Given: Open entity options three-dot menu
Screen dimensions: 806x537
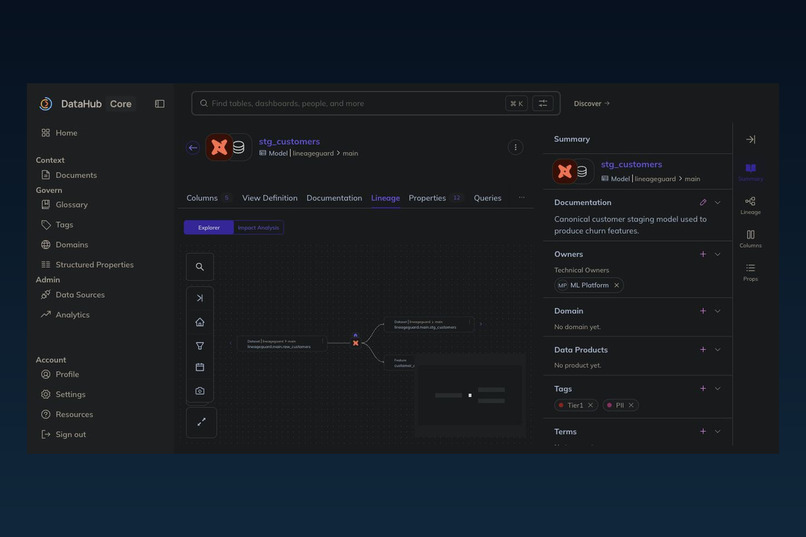Looking at the screenshot, I should point(516,147).
